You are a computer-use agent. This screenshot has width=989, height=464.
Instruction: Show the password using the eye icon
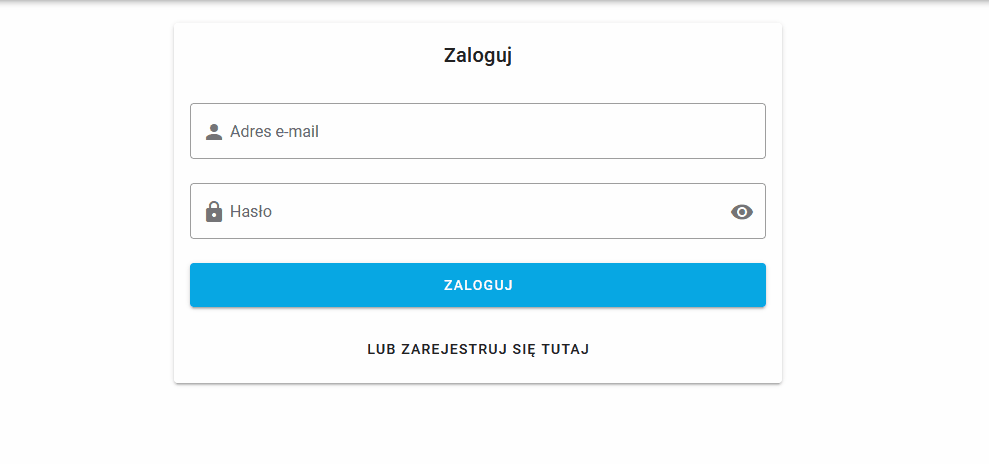pyautogui.click(x=741, y=212)
